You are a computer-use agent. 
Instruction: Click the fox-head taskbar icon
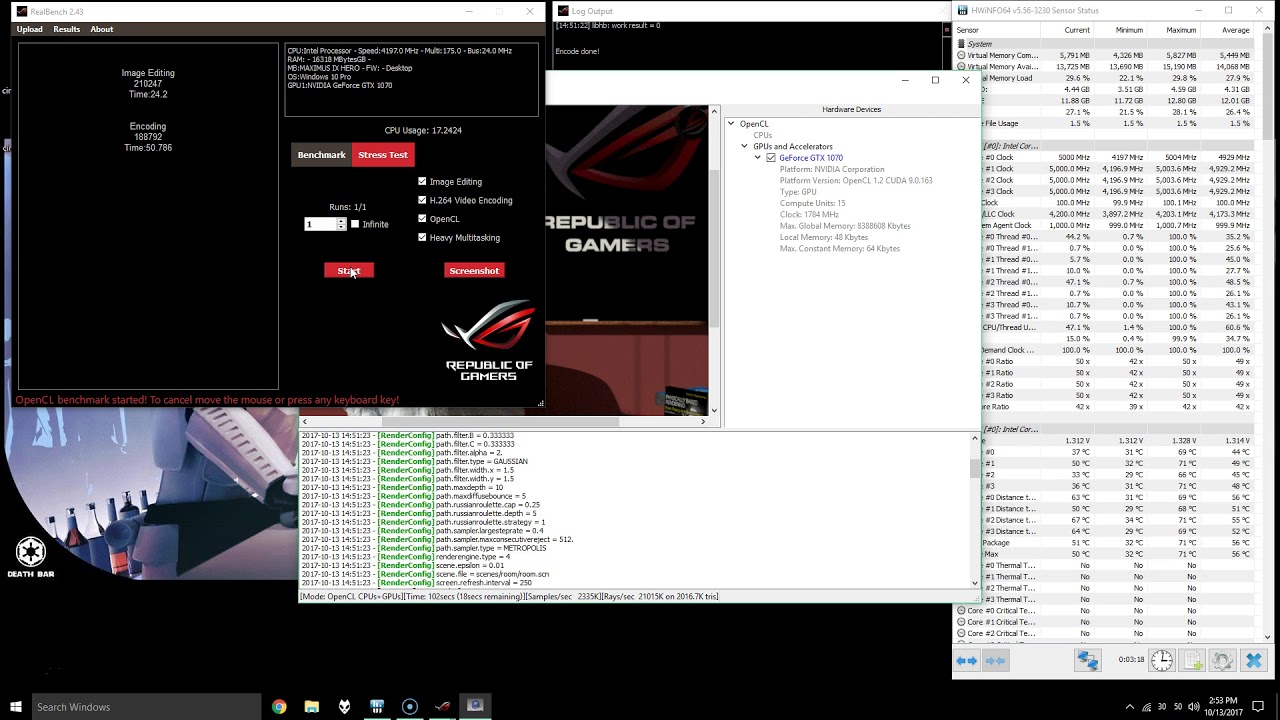pos(344,707)
